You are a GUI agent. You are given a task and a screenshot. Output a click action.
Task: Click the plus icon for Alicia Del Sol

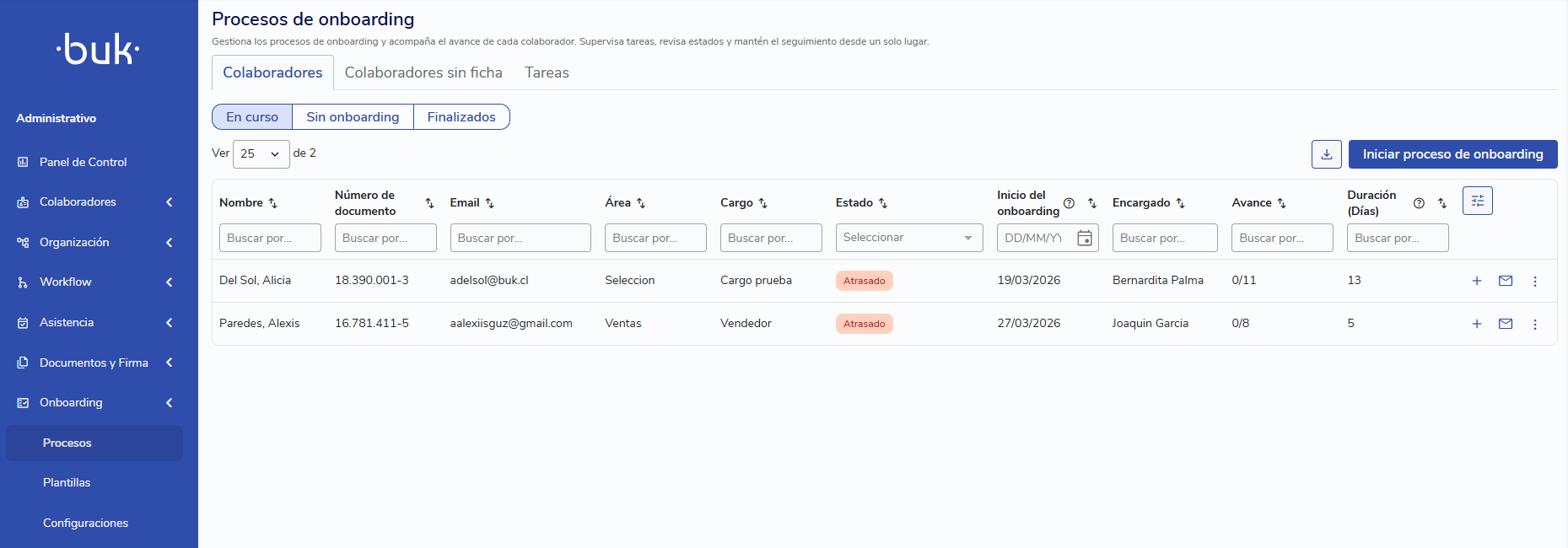[x=1476, y=281]
